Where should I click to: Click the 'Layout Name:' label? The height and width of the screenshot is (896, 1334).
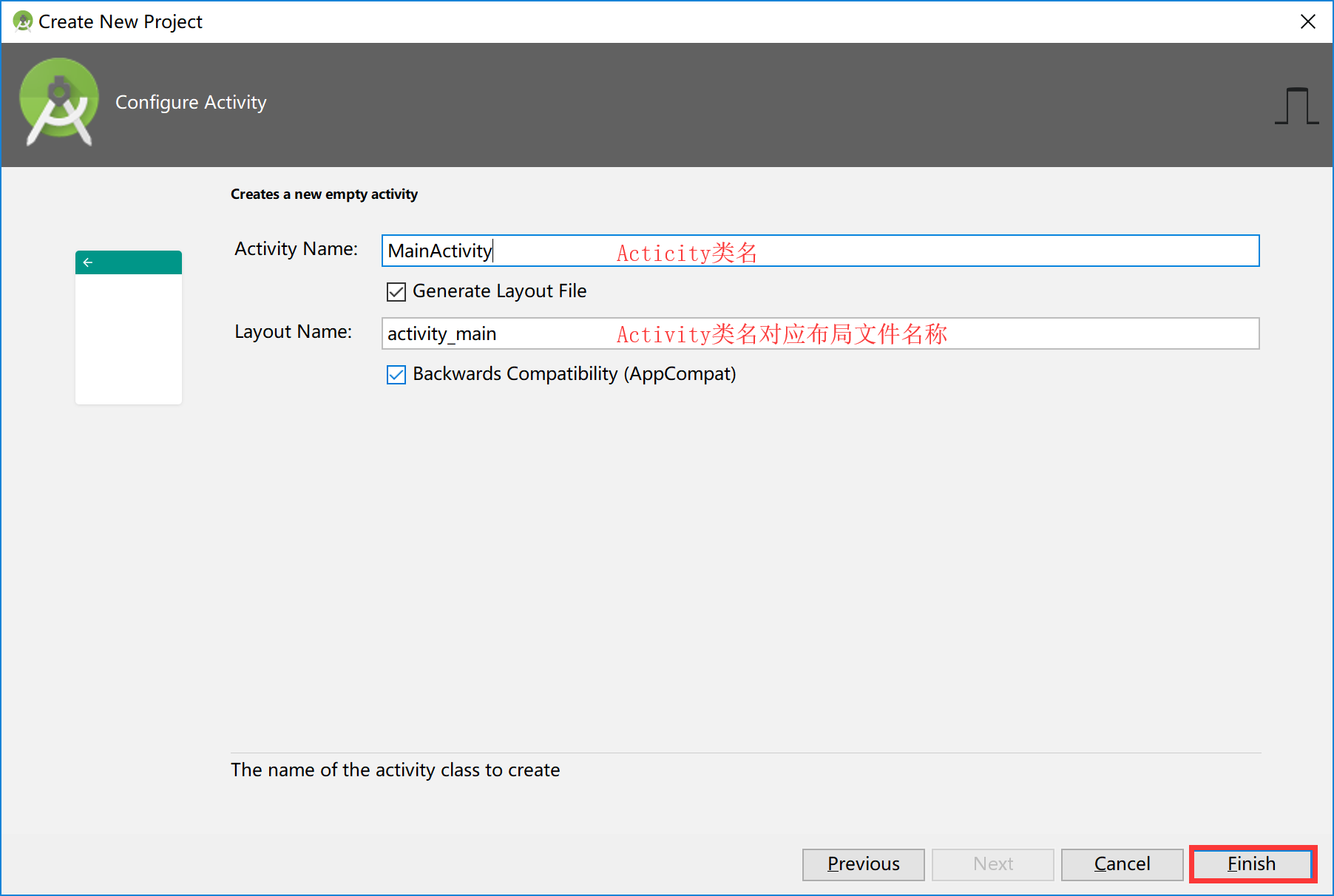pos(293,332)
